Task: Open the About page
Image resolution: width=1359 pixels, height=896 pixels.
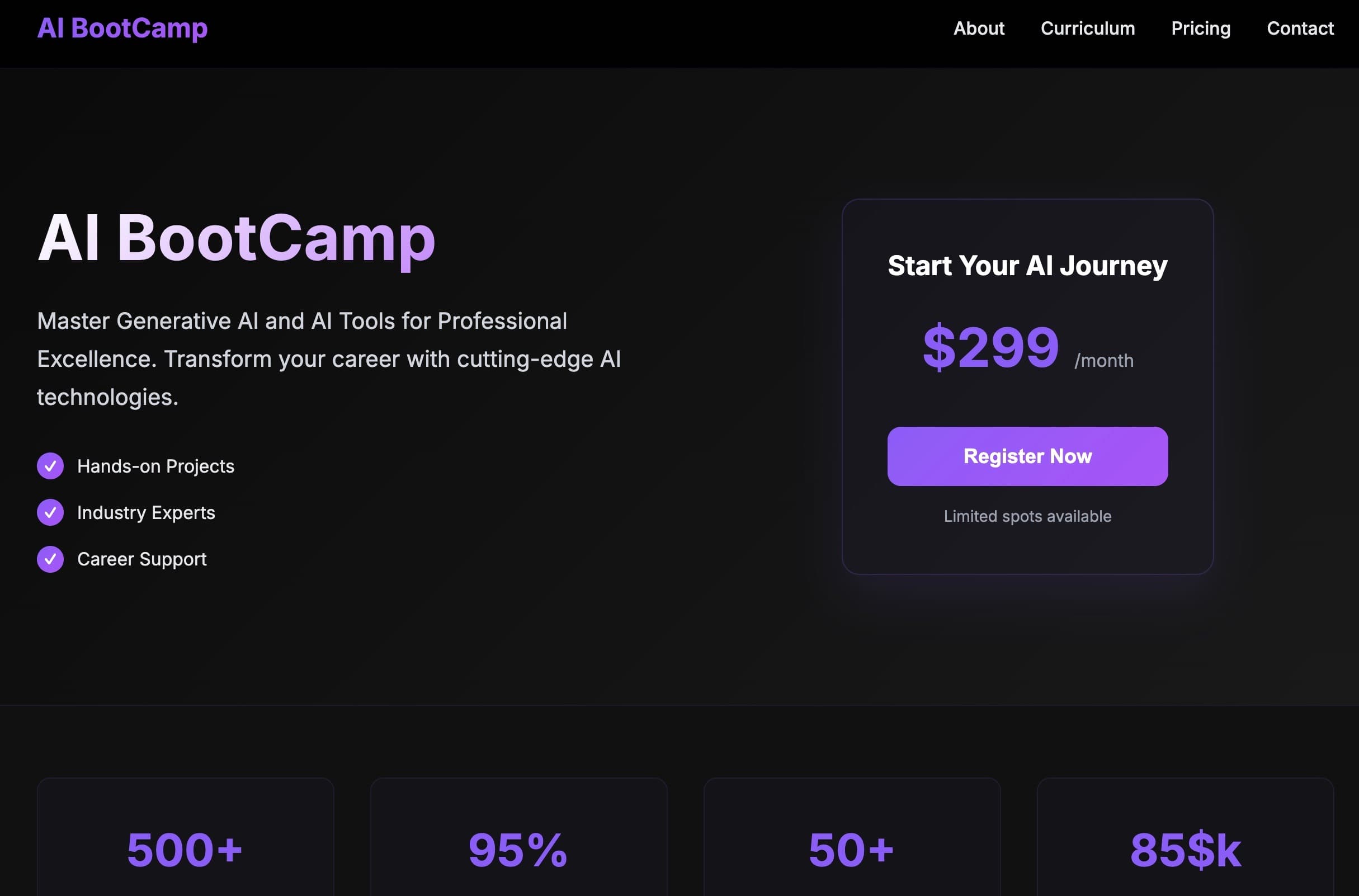Action: (x=979, y=28)
